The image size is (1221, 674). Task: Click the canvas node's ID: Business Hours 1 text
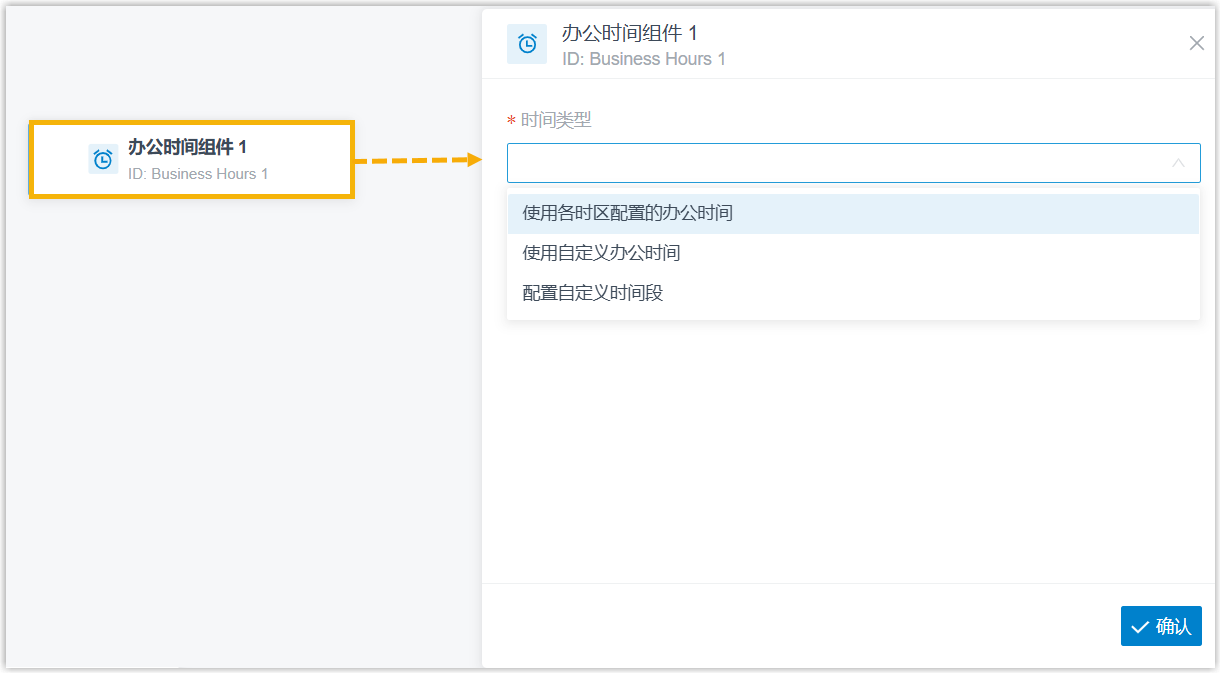point(198,174)
